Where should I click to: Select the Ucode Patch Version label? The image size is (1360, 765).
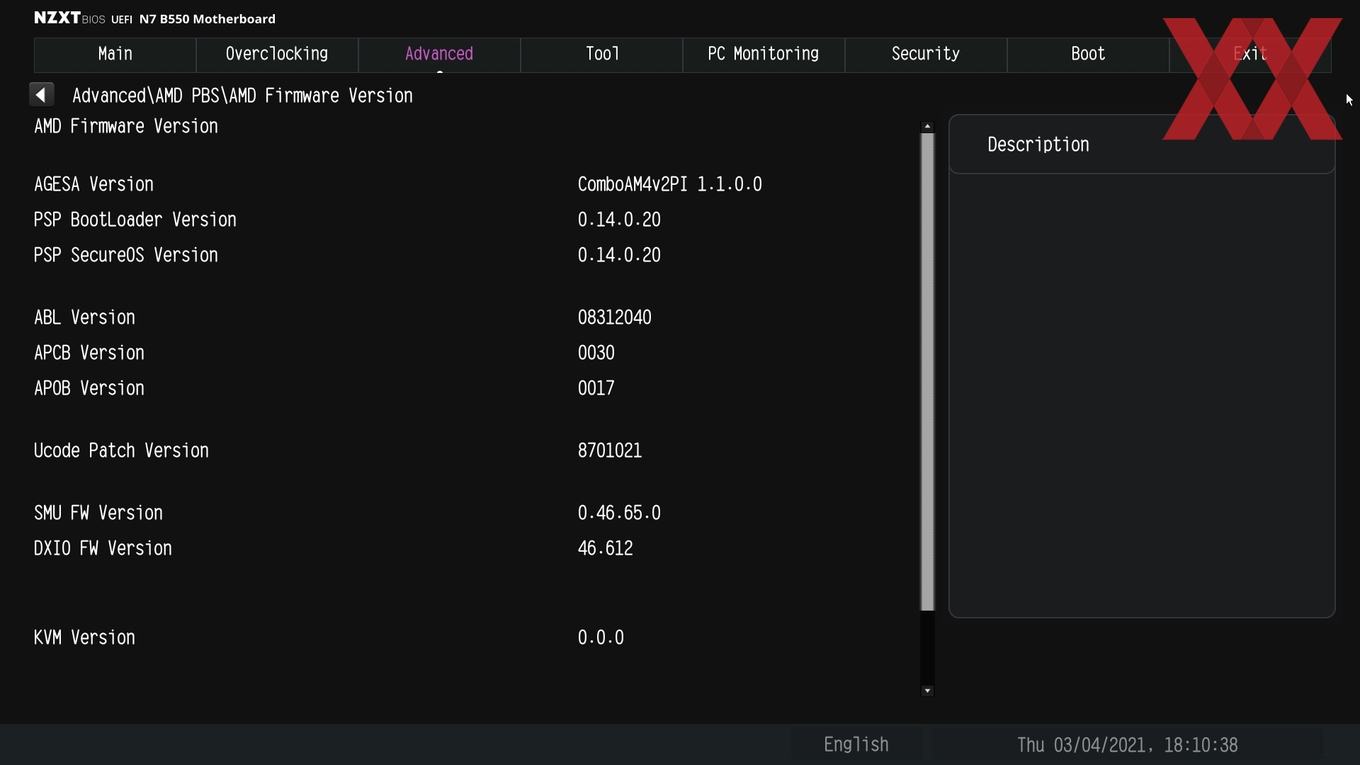tap(121, 450)
